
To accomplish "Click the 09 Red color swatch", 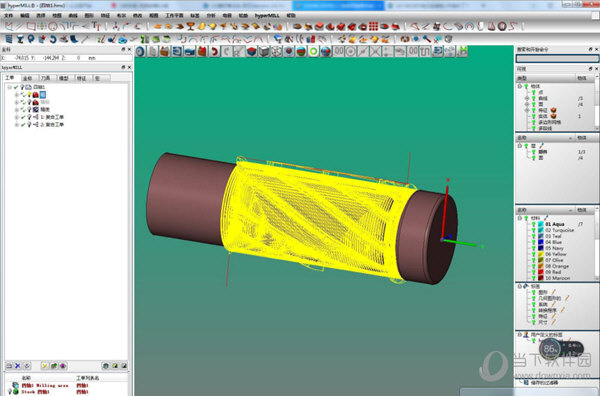I will (x=541, y=272).
